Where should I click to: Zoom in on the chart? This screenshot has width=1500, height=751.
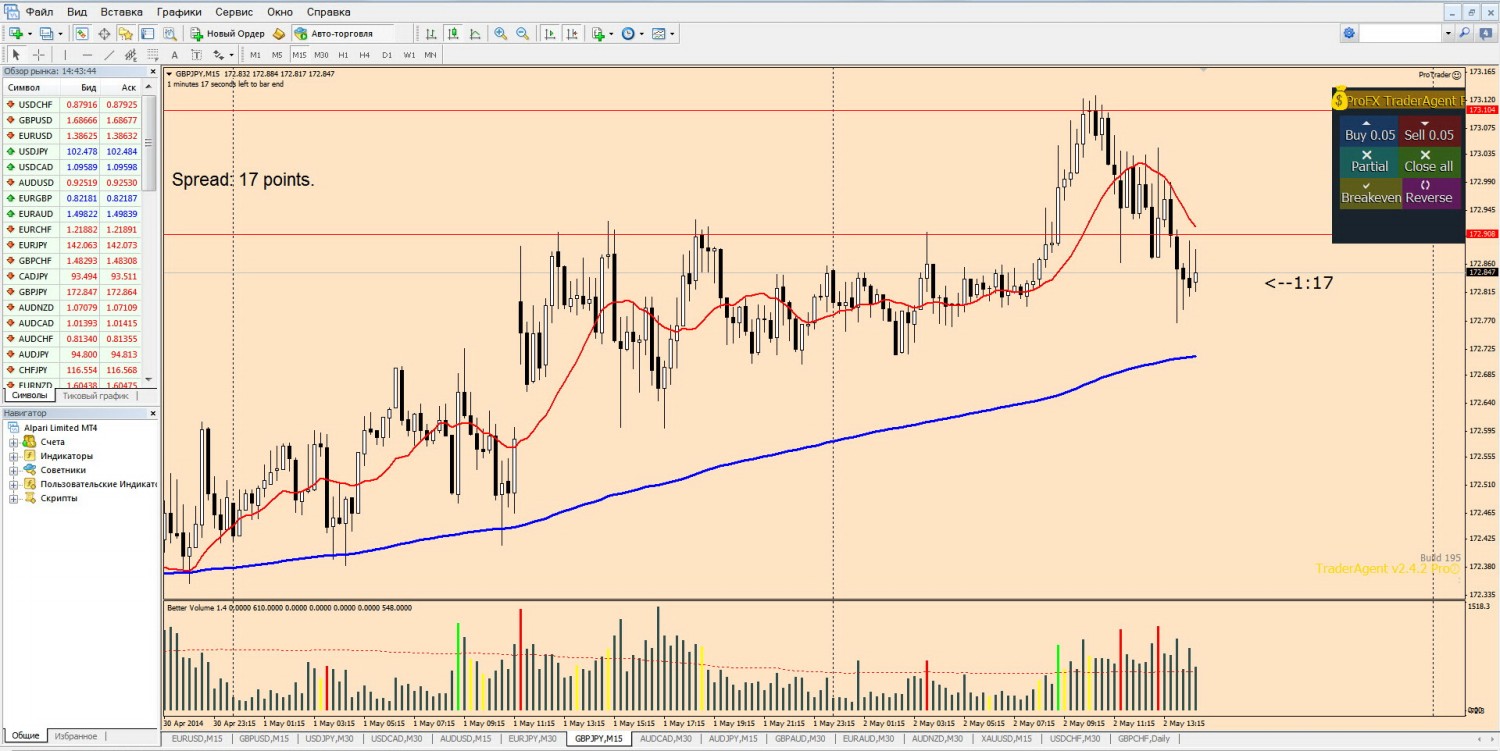click(x=501, y=33)
